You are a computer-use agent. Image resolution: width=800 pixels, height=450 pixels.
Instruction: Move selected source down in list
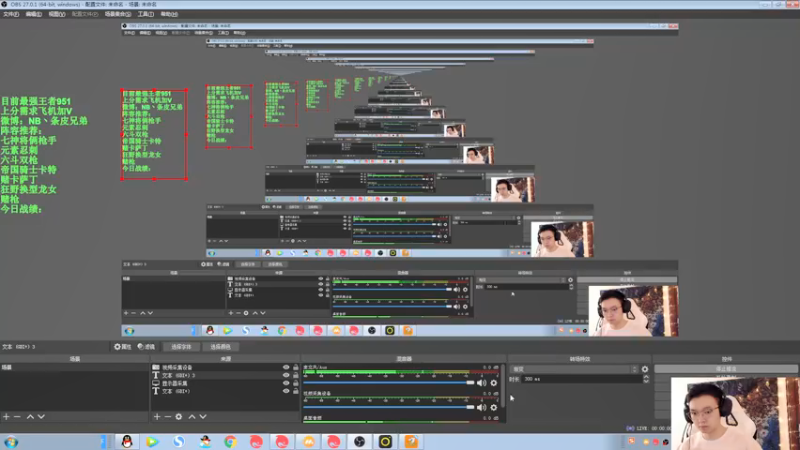pos(203,417)
